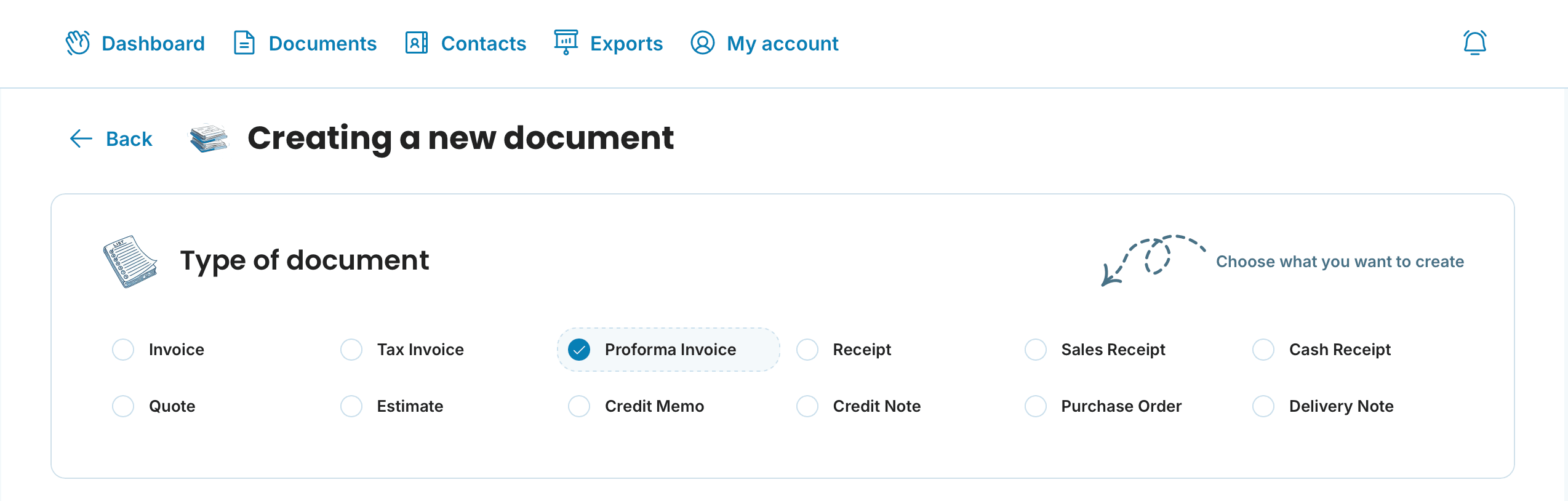Go to Documents in navigation
The height and width of the screenshot is (501, 1568).
tap(322, 44)
